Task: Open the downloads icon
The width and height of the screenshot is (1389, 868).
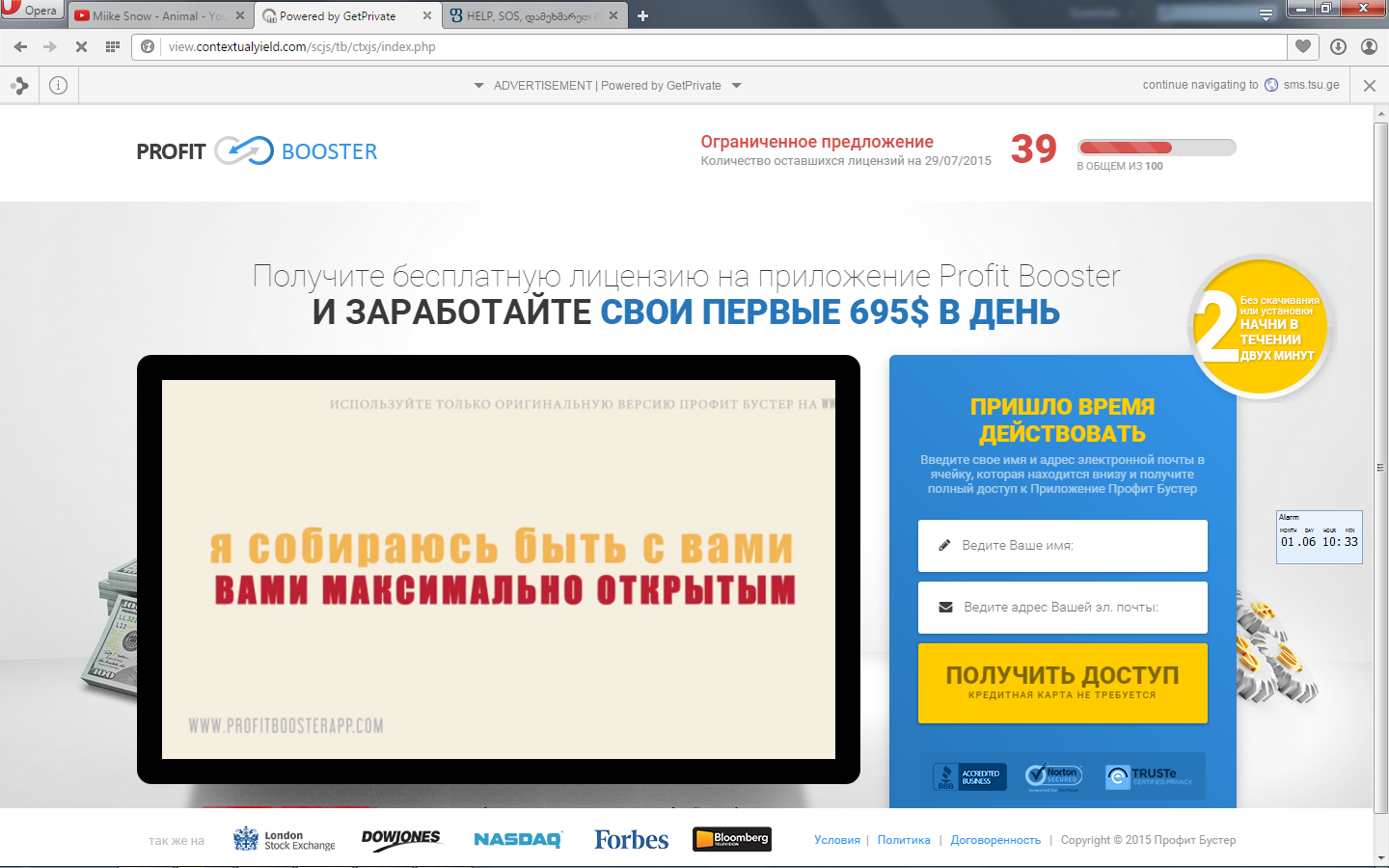Action: click(x=1338, y=46)
